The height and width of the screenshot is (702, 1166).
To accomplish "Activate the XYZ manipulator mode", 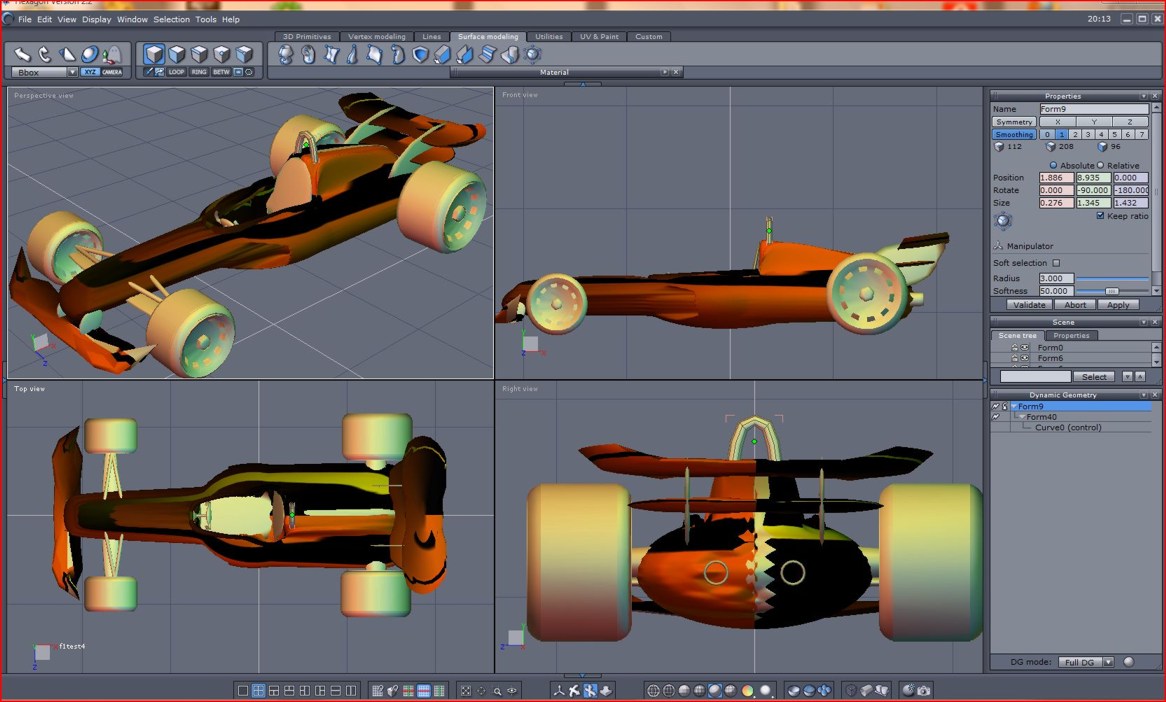I will click(90, 72).
